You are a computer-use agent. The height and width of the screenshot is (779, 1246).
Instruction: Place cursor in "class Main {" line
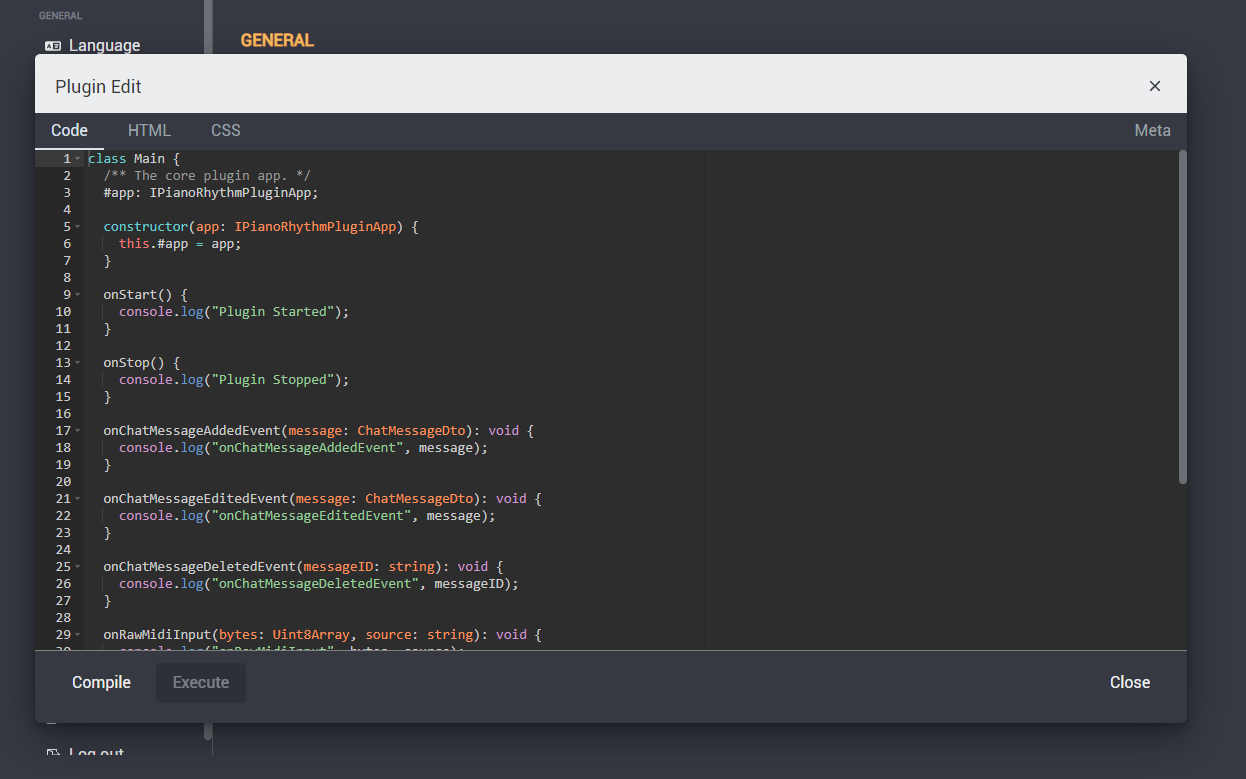134,159
